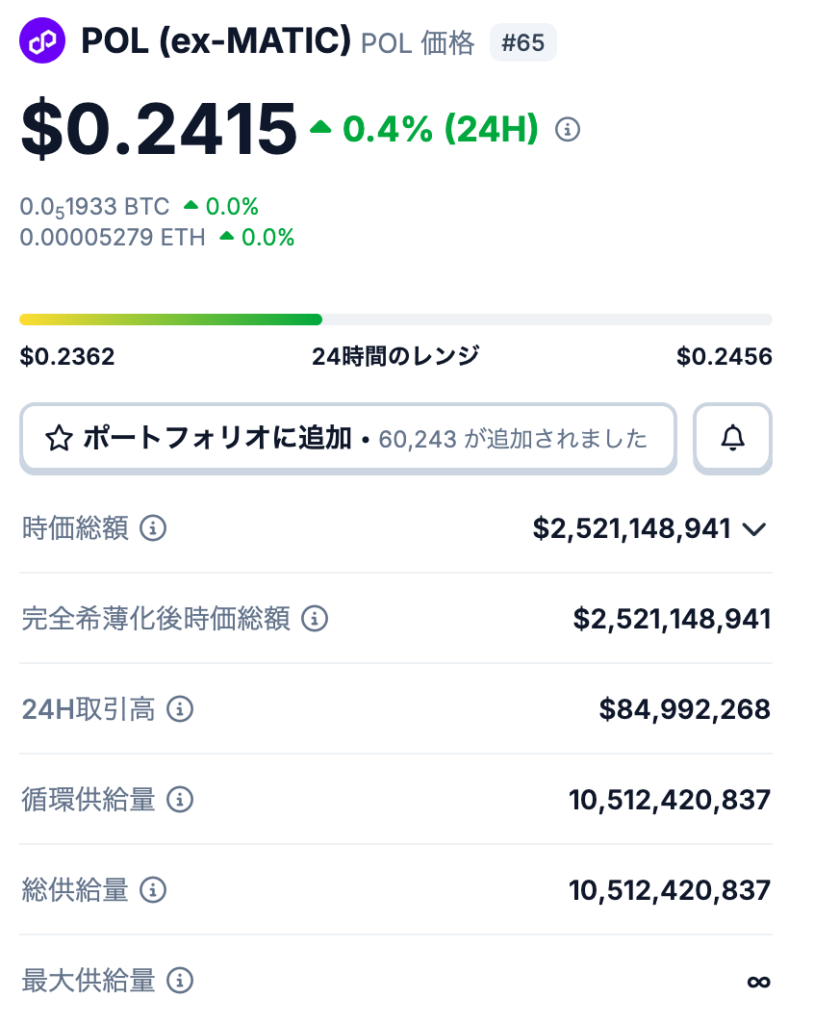Screen dimensions: 814x1024
Task: Click the POL (ex-MATIC) coin name heading
Action: (x=216, y=41)
